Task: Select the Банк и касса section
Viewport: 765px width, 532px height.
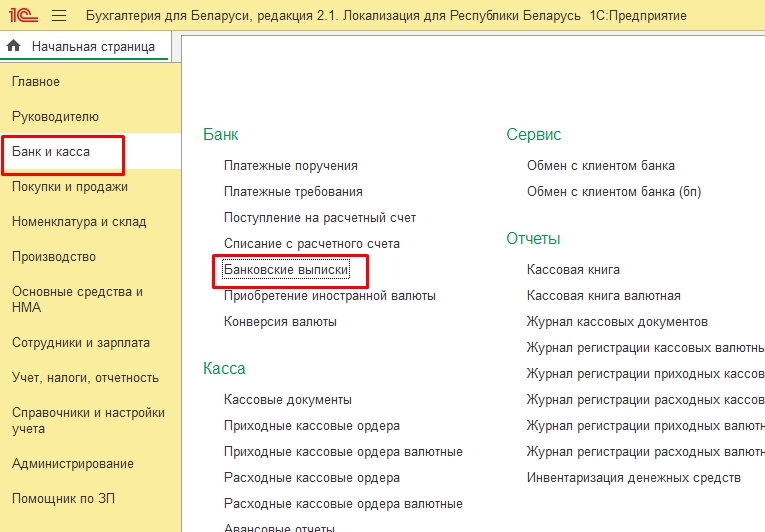Action: [51, 152]
